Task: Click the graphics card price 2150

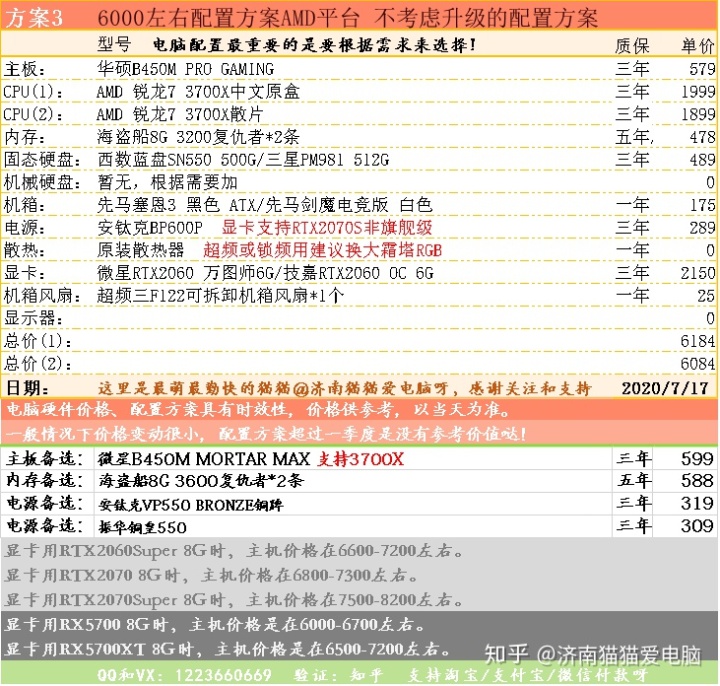Action: [x=698, y=273]
